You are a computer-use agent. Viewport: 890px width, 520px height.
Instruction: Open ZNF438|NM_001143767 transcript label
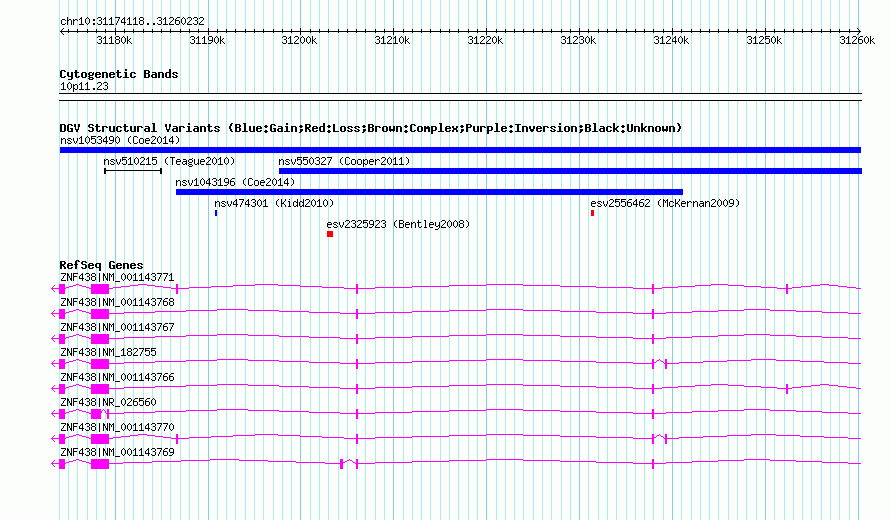pos(117,328)
